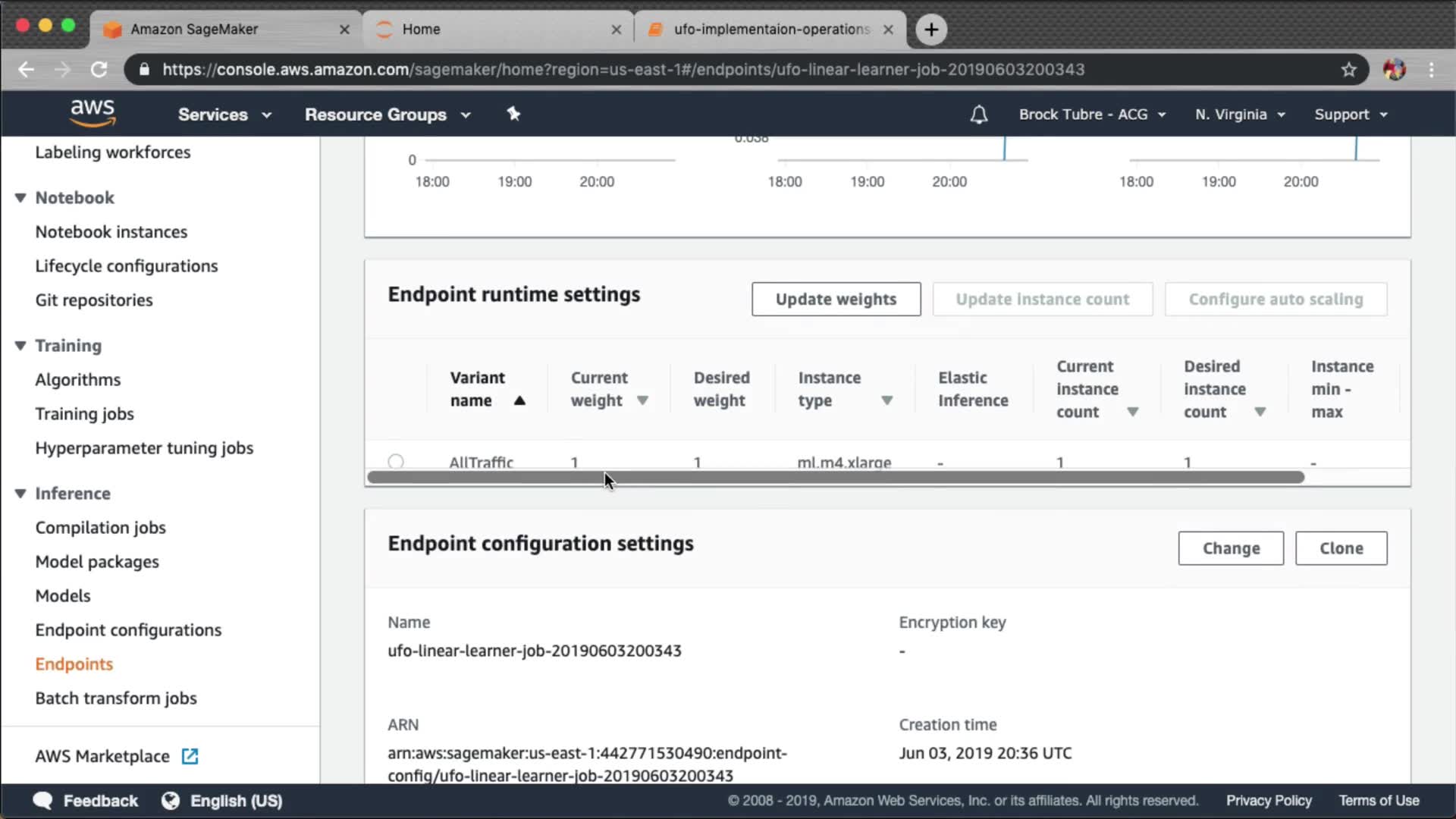Click the Clone button
The height and width of the screenshot is (819, 1456).
(1341, 548)
